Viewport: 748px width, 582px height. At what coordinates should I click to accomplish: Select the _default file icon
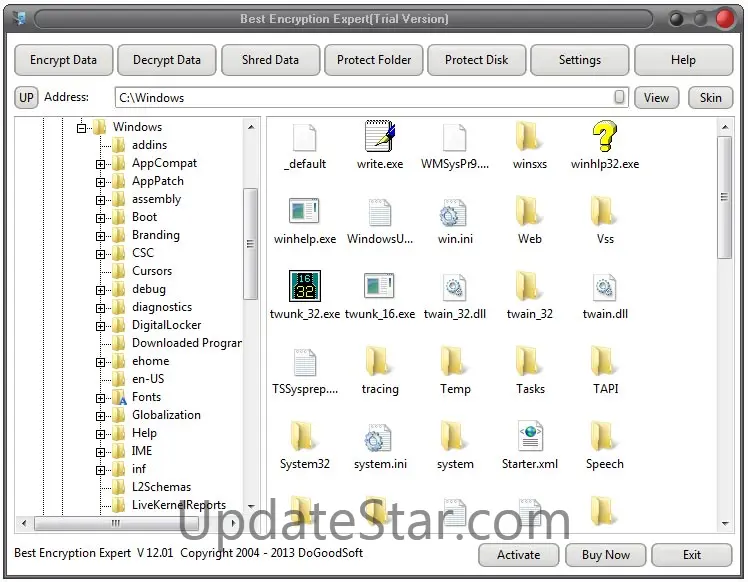pos(304,137)
